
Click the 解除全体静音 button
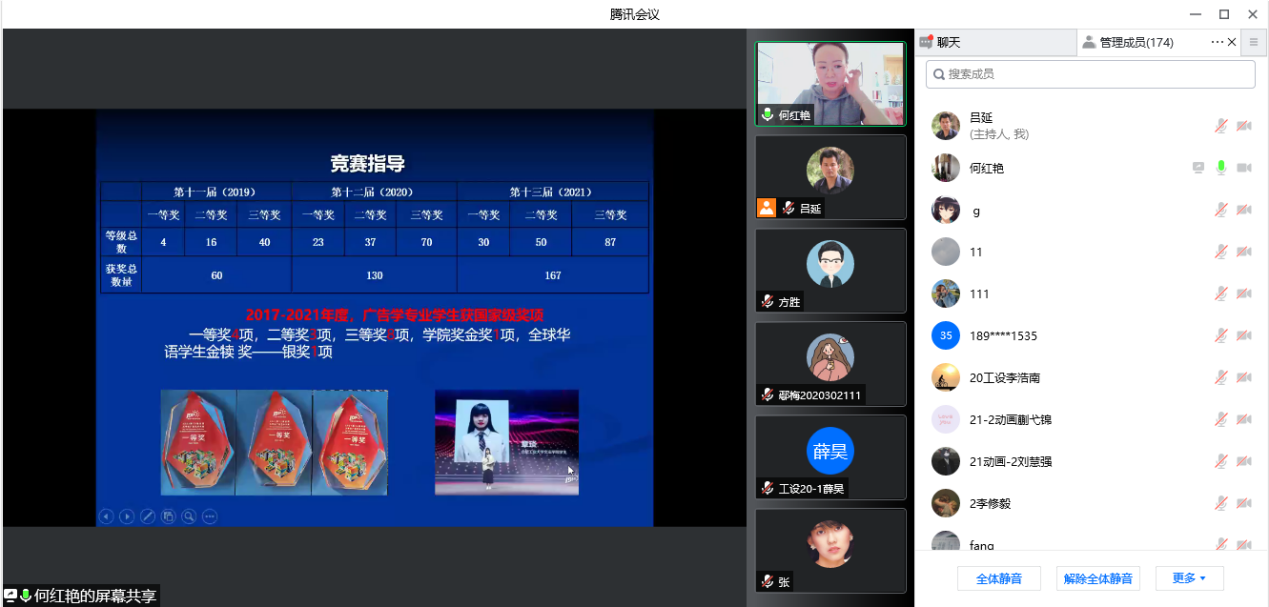click(x=1097, y=578)
